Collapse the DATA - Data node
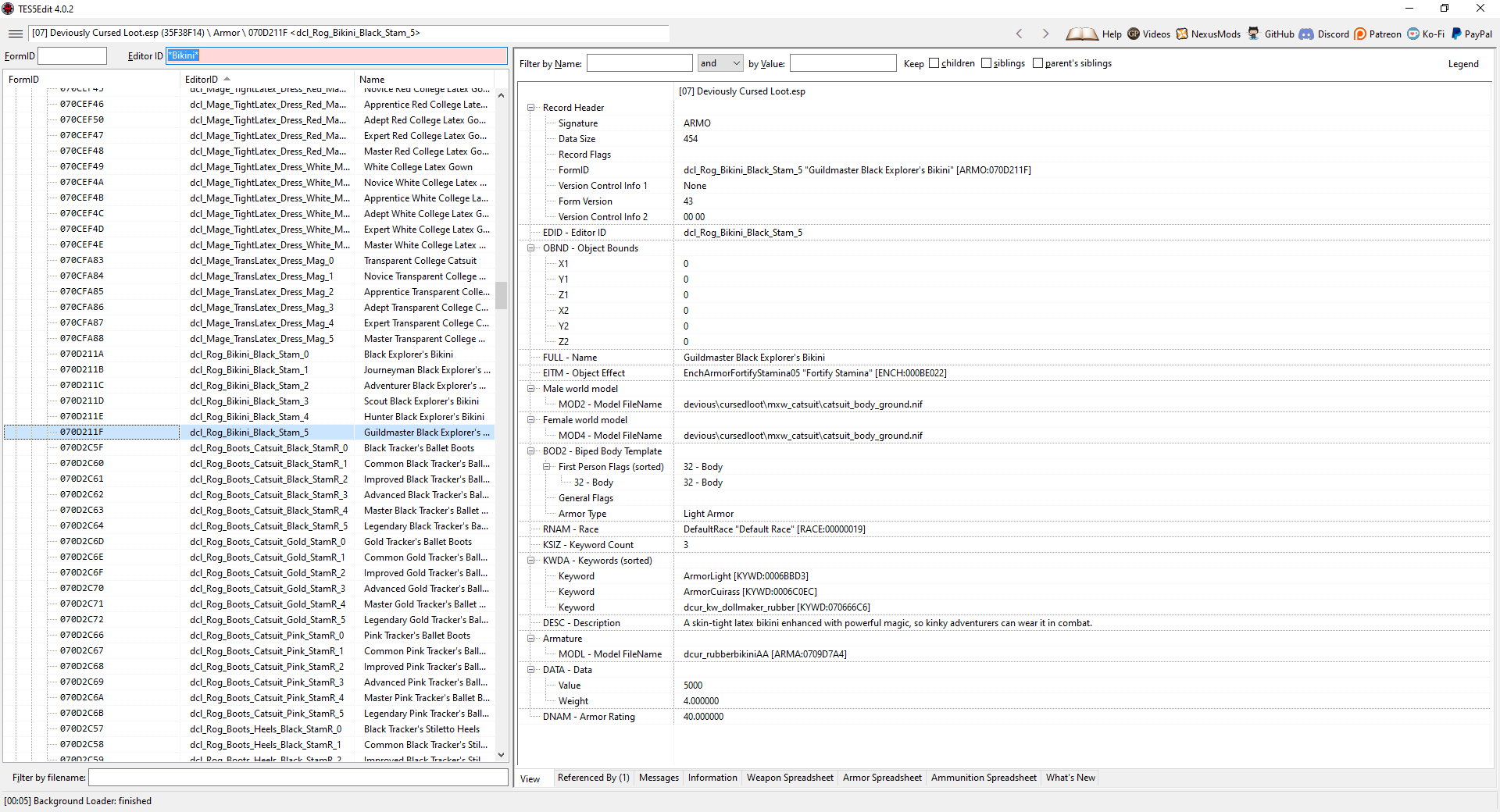This screenshot has height=812, width=1500. 531,670
